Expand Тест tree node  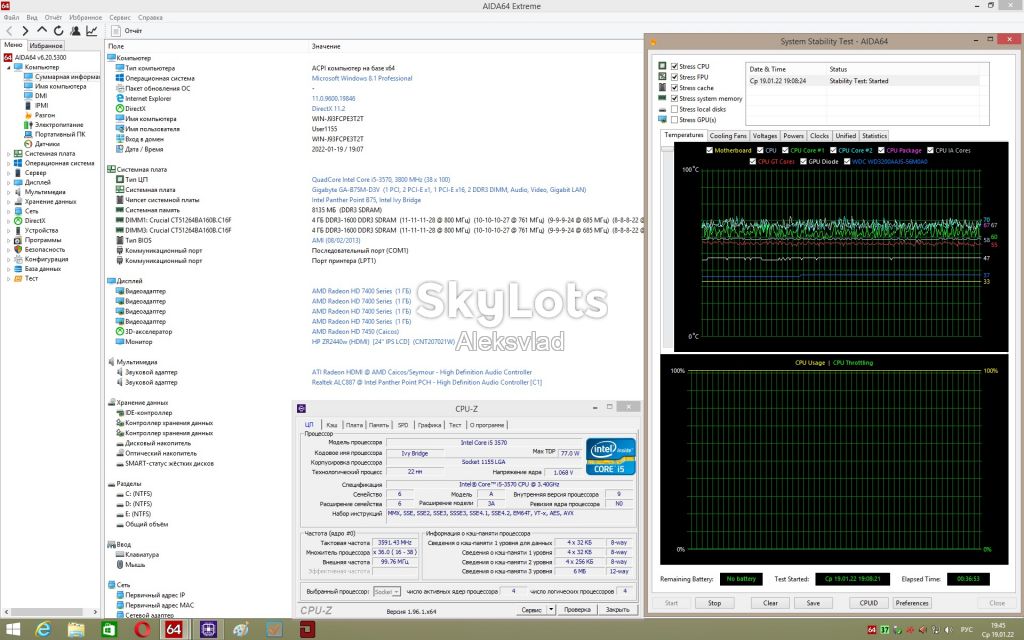coord(8,278)
